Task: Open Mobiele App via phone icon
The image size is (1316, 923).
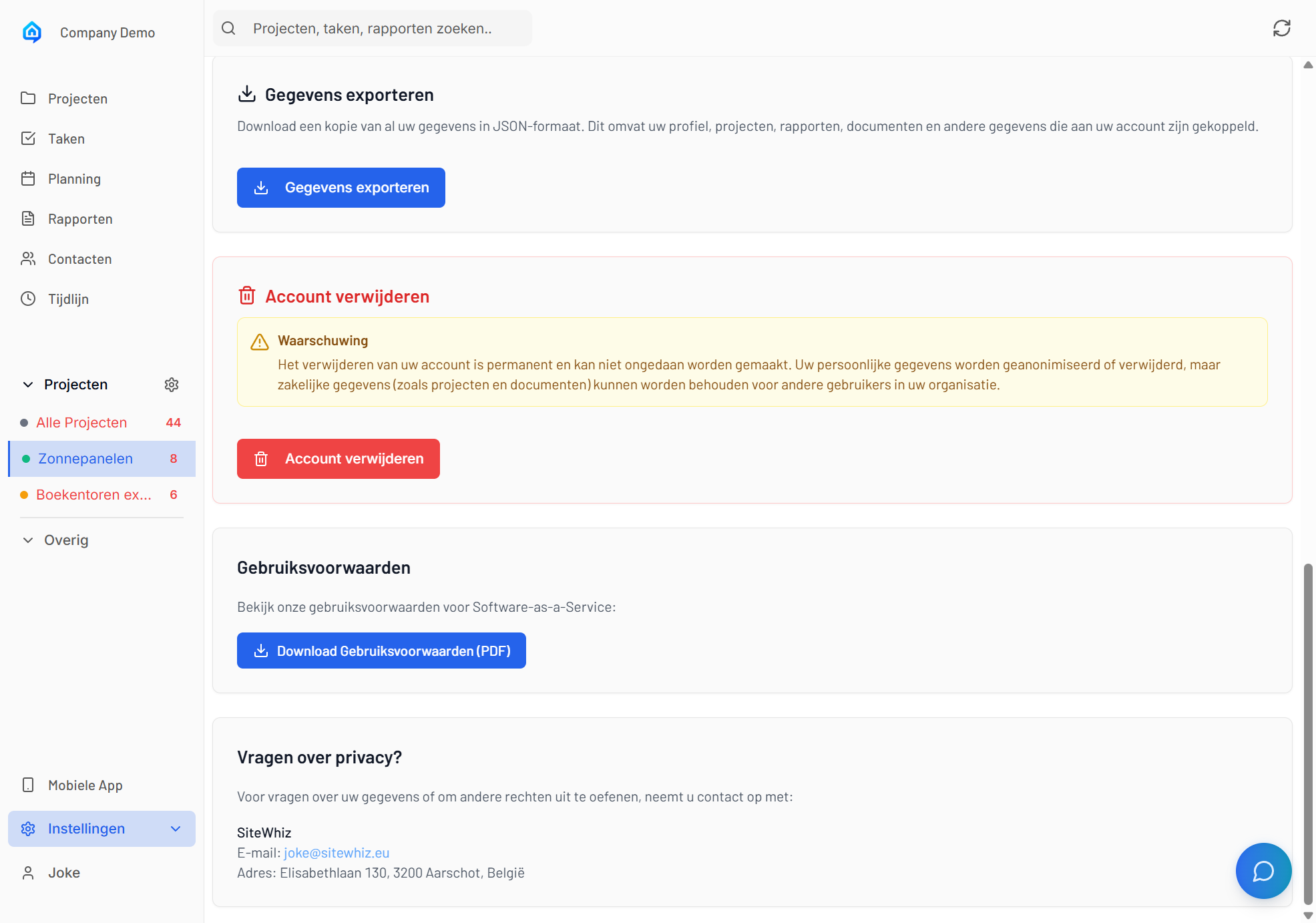Action: click(28, 785)
